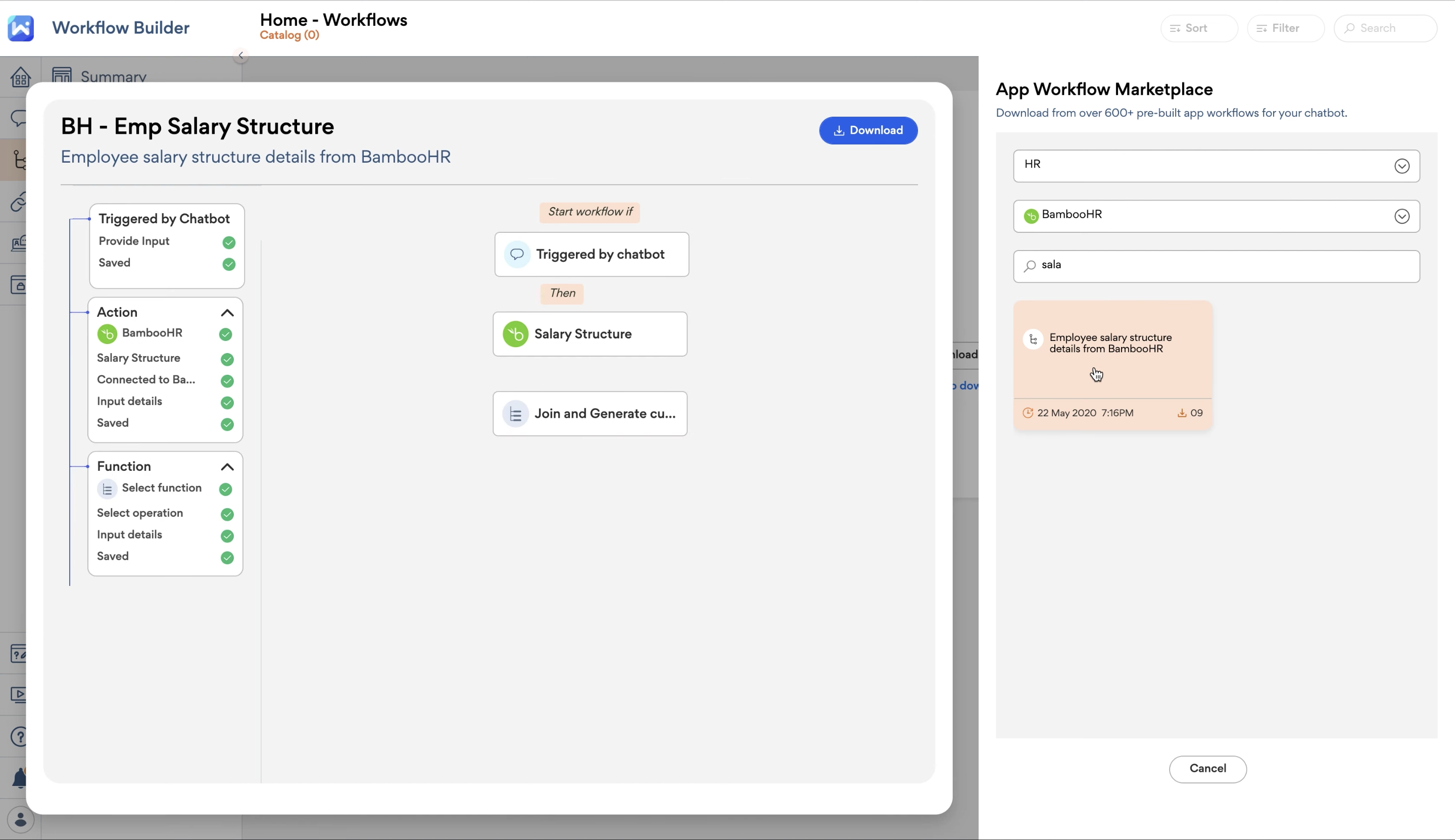Click green check beside Salary Structure step

pos(227,360)
